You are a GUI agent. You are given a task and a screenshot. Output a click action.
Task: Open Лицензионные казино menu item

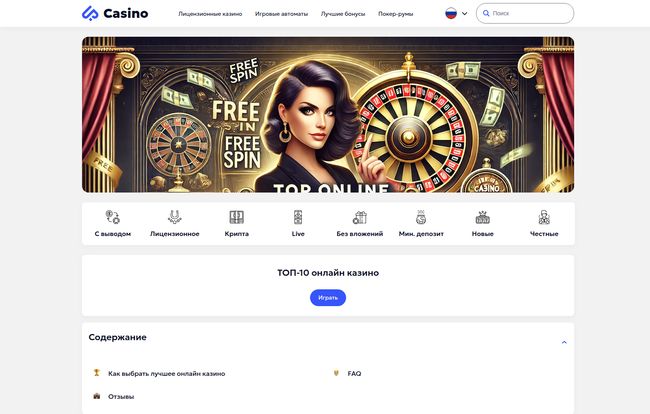point(210,14)
